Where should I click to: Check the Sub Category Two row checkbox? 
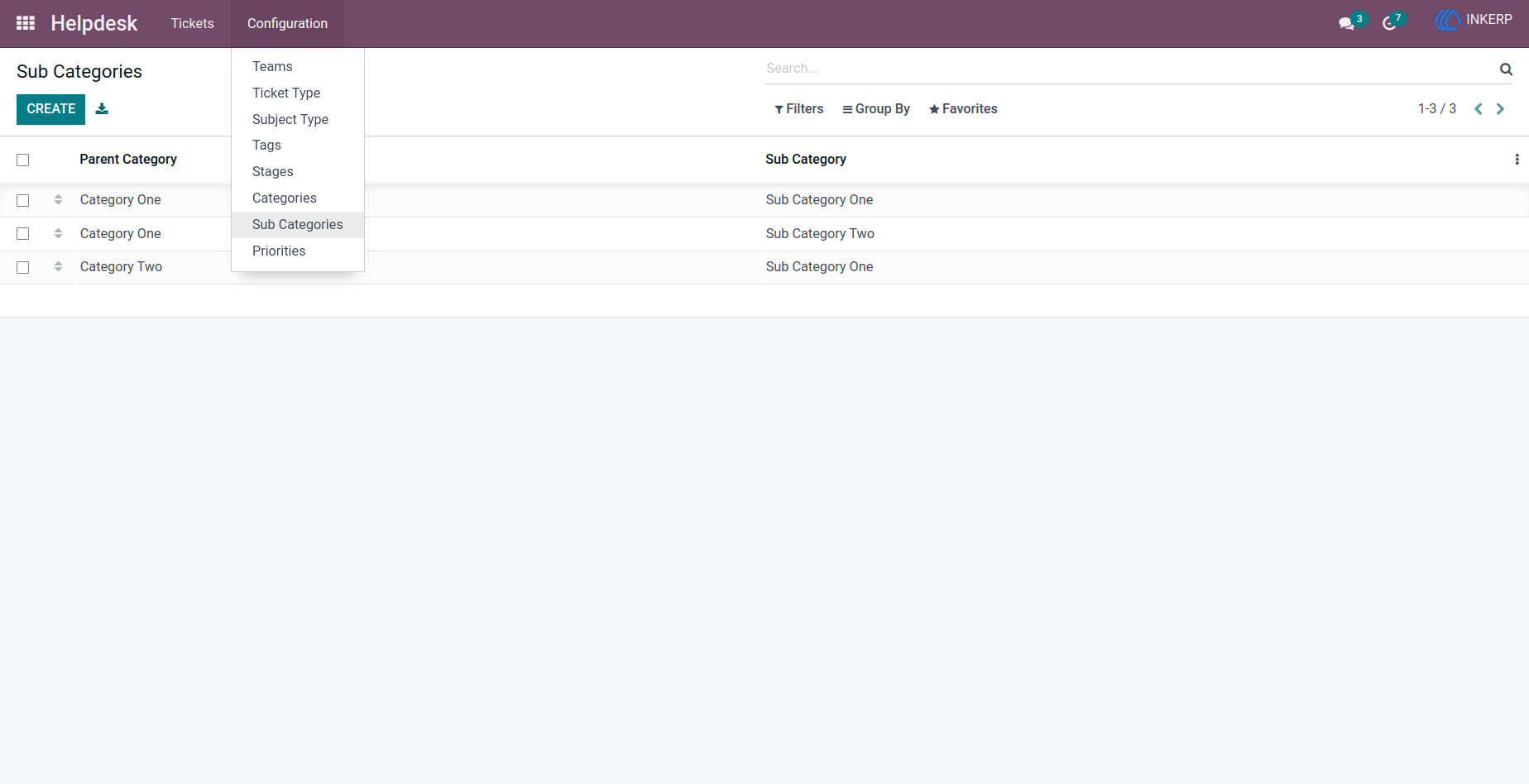pyautogui.click(x=23, y=234)
